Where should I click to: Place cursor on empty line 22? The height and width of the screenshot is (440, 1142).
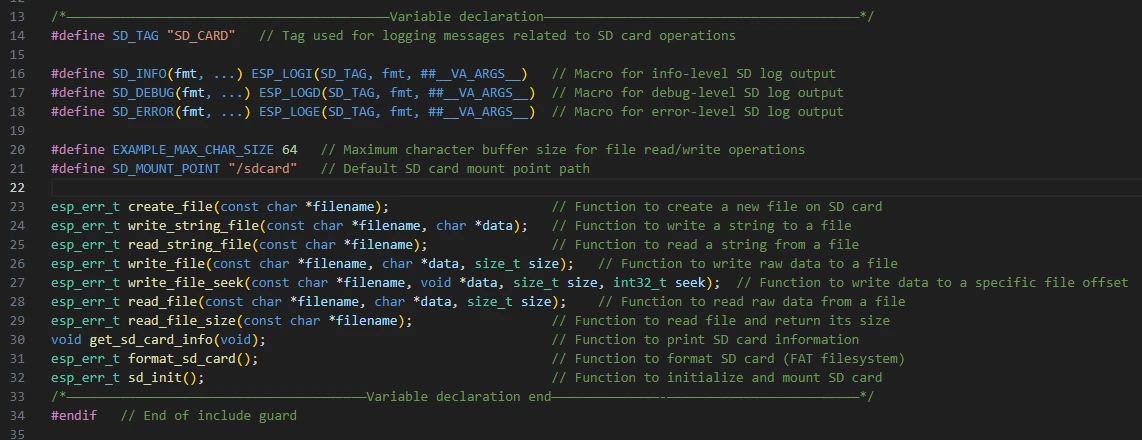pos(300,188)
